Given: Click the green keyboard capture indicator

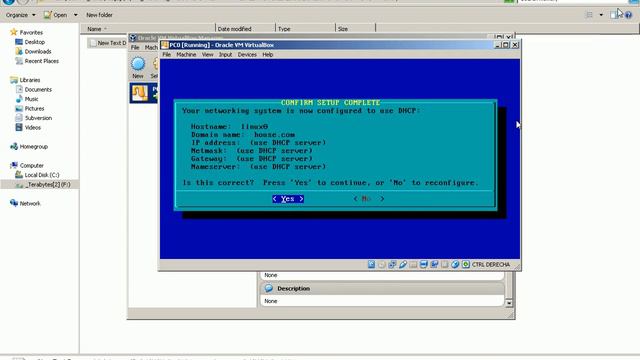Looking at the screenshot, I should tap(466, 264).
